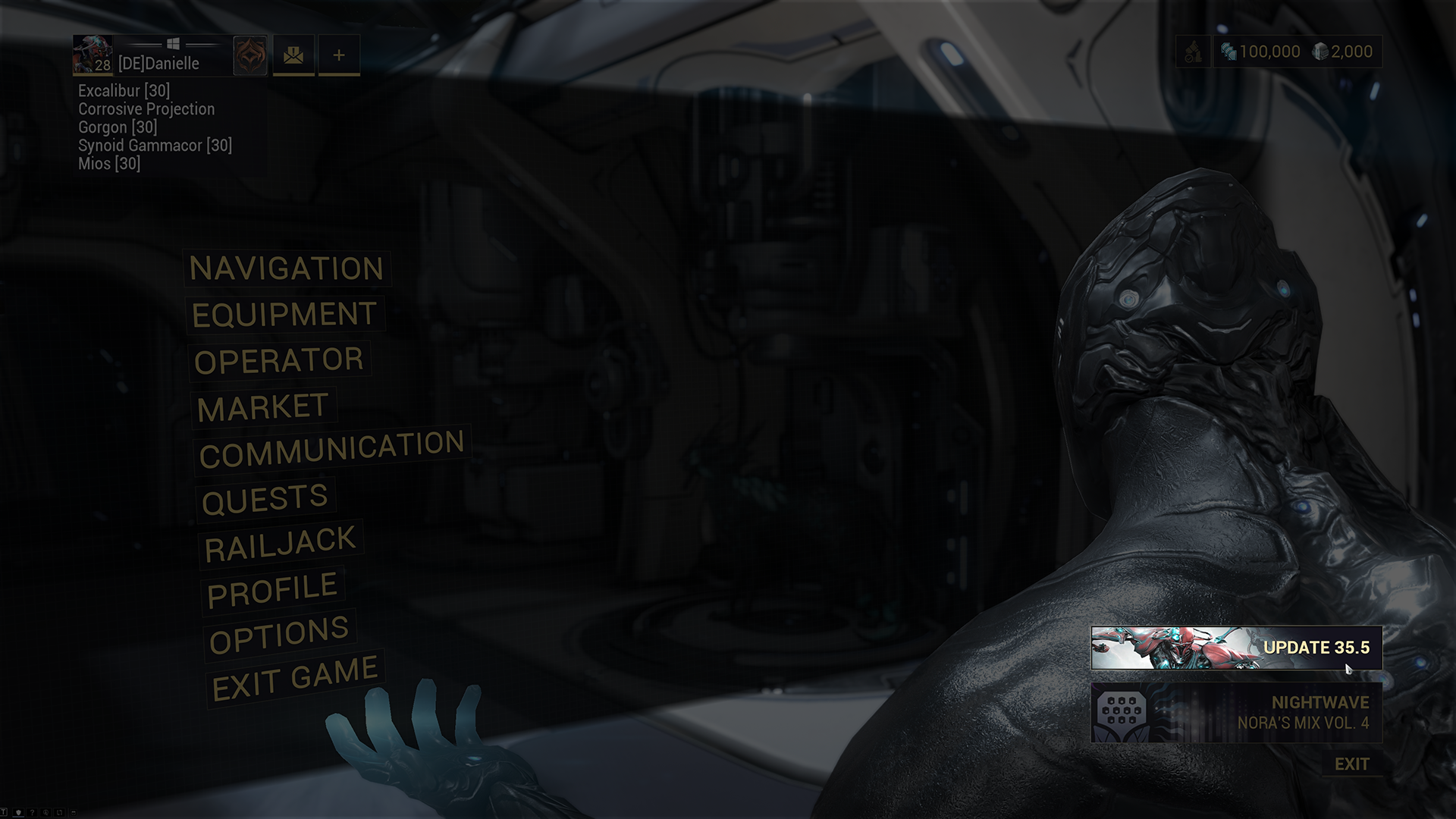Click the EXIT button bottom right
Image resolution: width=1456 pixels, height=819 pixels.
pos(1353,763)
